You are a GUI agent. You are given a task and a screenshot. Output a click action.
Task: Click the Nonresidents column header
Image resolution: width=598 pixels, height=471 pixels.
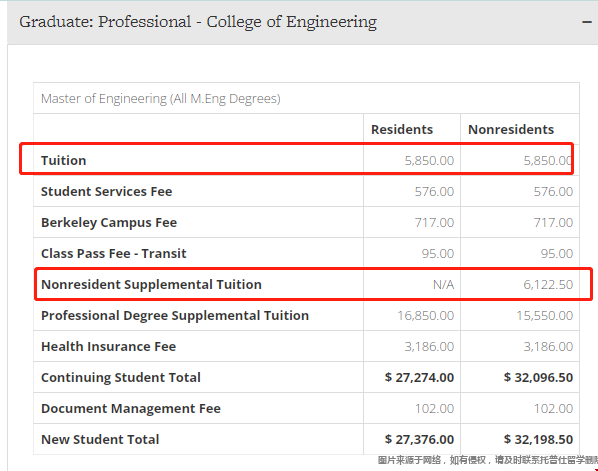(x=511, y=129)
